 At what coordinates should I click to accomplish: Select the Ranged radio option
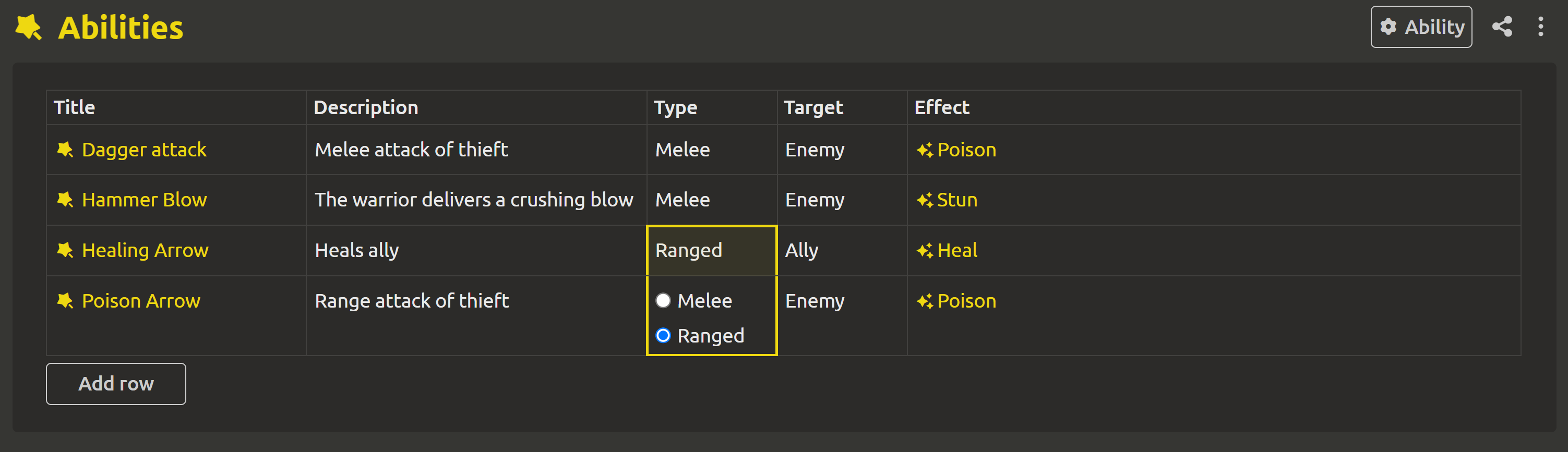coord(664,335)
